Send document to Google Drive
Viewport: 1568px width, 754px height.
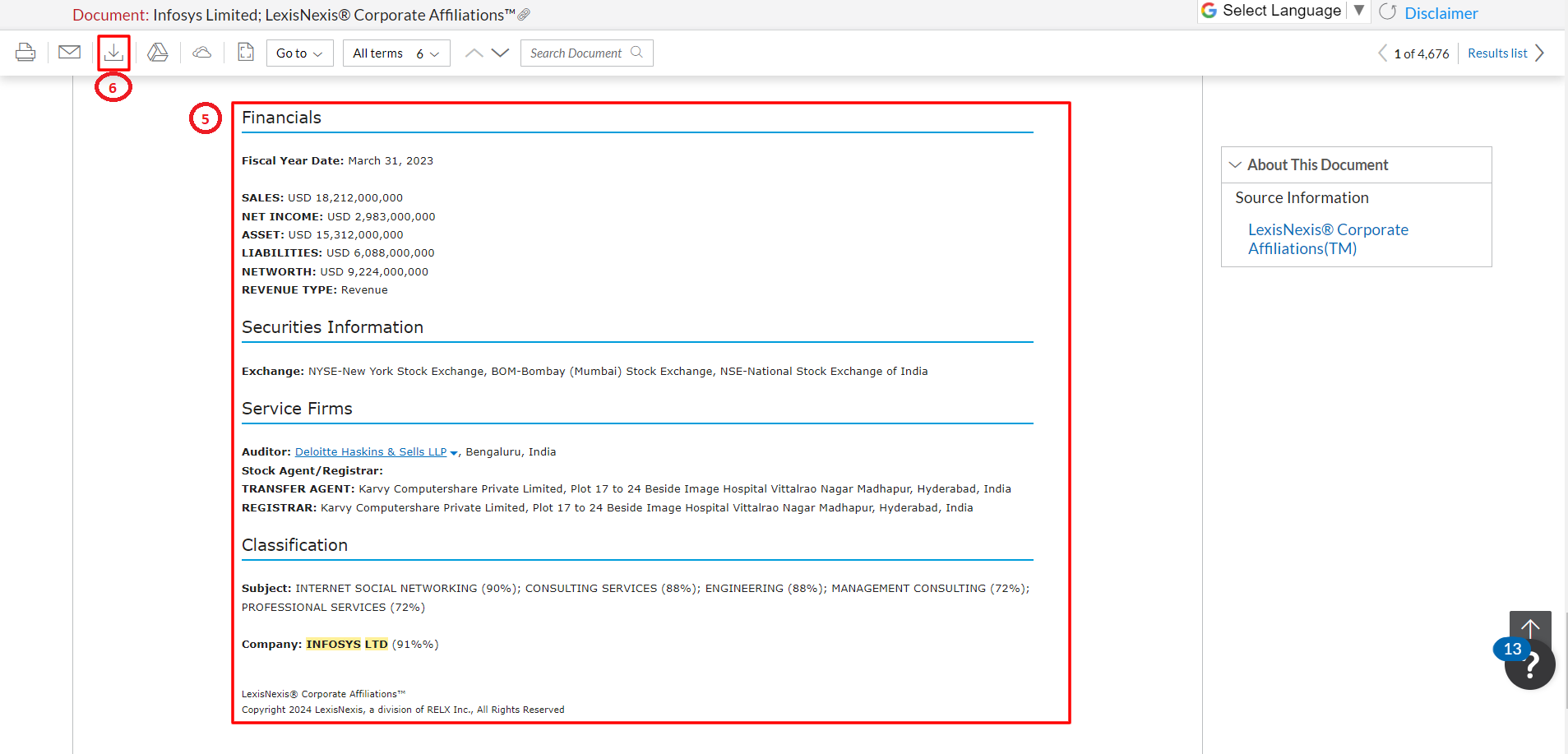(x=158, y=53)
